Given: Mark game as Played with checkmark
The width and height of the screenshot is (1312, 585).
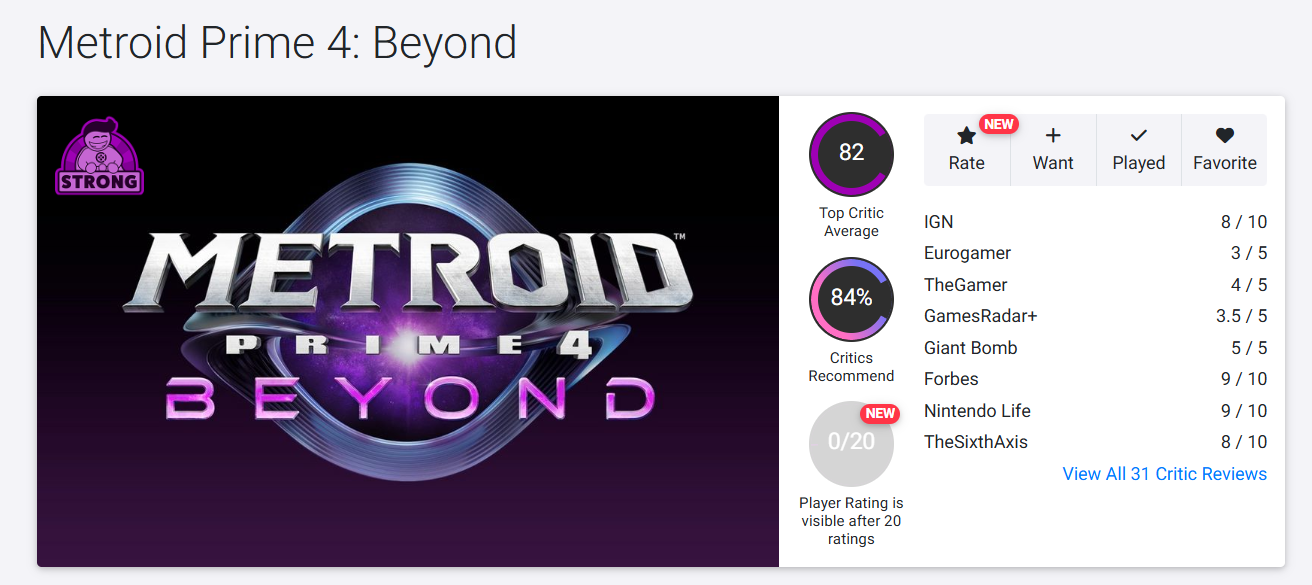Looking at the screenshot, I should click(x=1138, y=137).
